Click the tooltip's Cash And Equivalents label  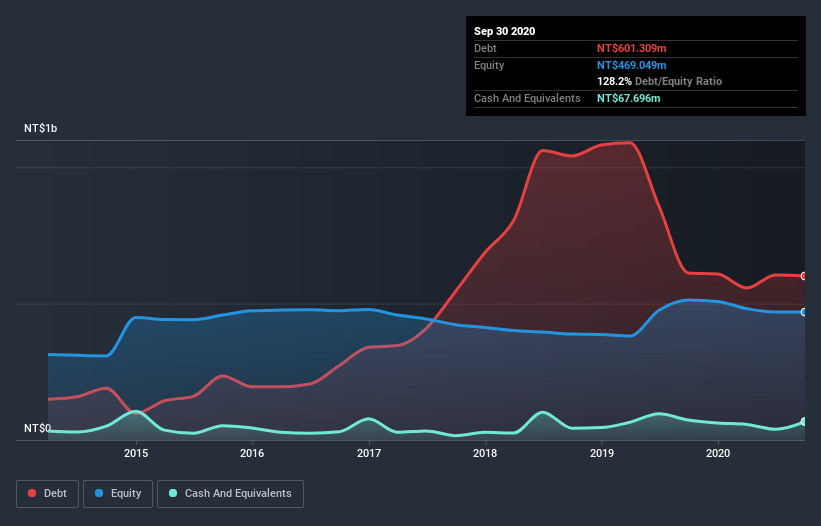(x=527, y=98)
